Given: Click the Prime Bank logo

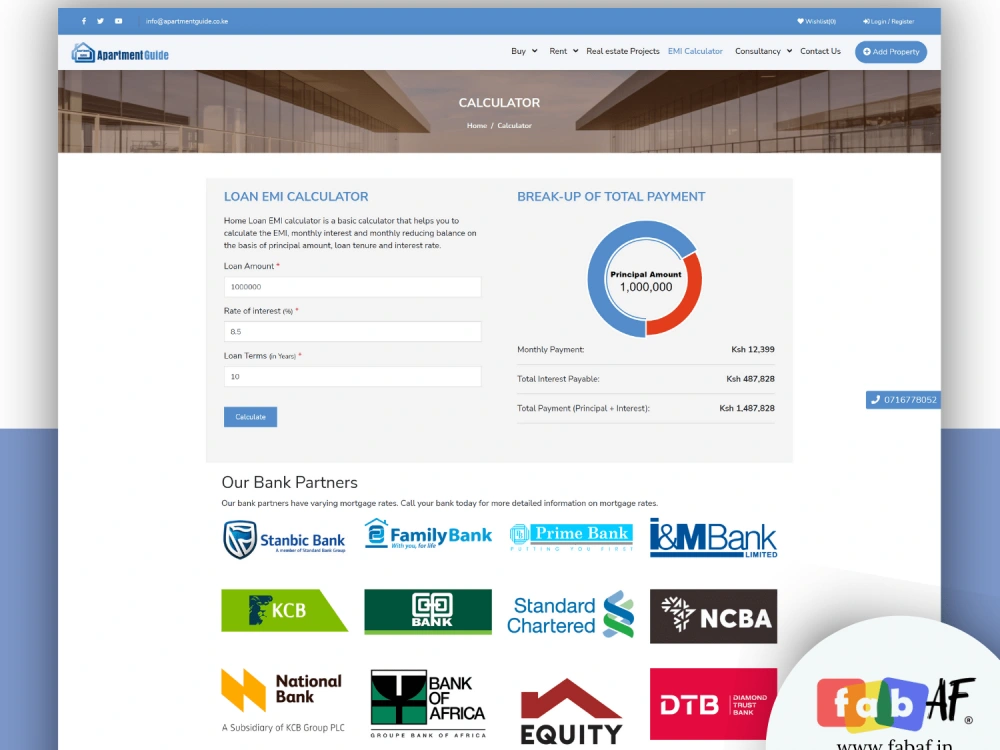Looking at the screenshot, I should coord(571,537).
